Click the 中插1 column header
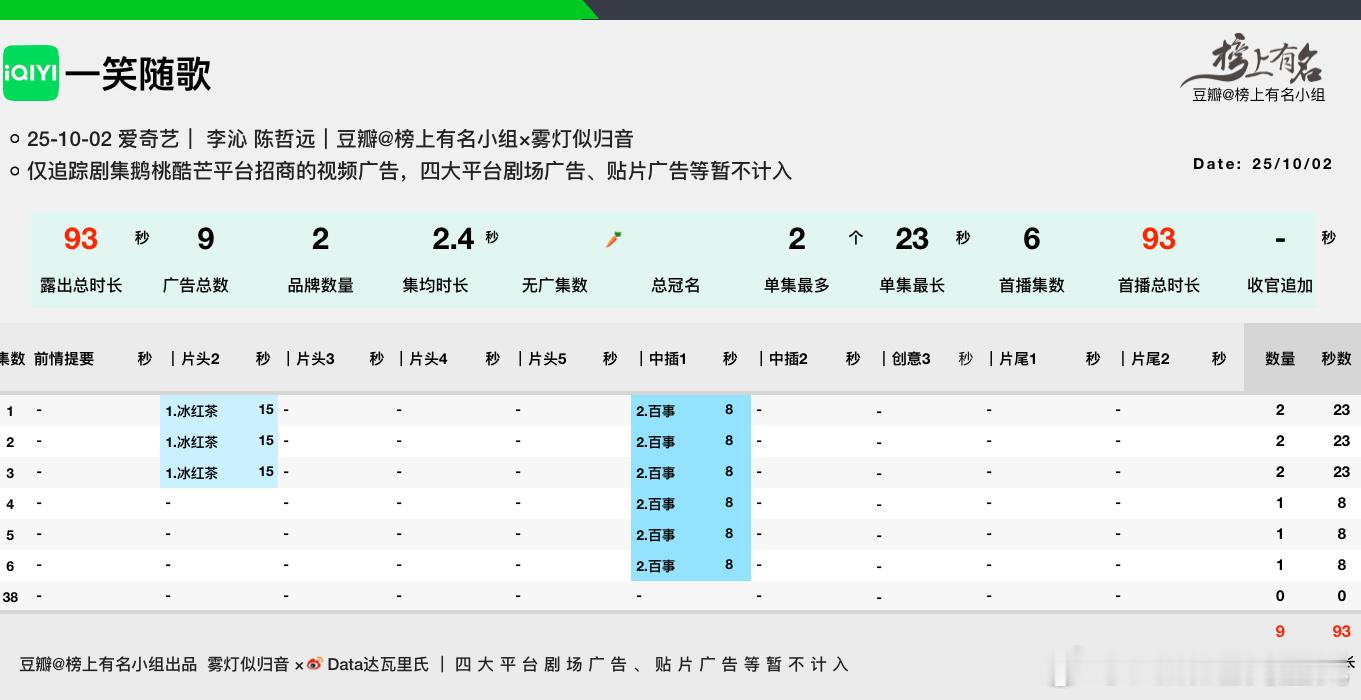Viewport: 1361px width, 700px height. point(668,358)
